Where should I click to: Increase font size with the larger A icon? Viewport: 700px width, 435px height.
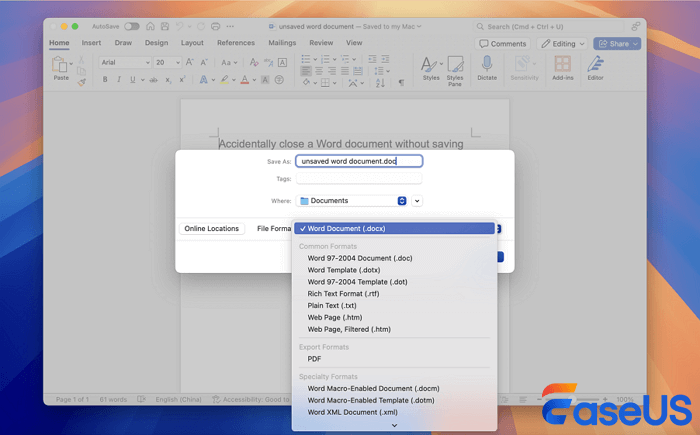pyautogui.click(x=190, y=63)
